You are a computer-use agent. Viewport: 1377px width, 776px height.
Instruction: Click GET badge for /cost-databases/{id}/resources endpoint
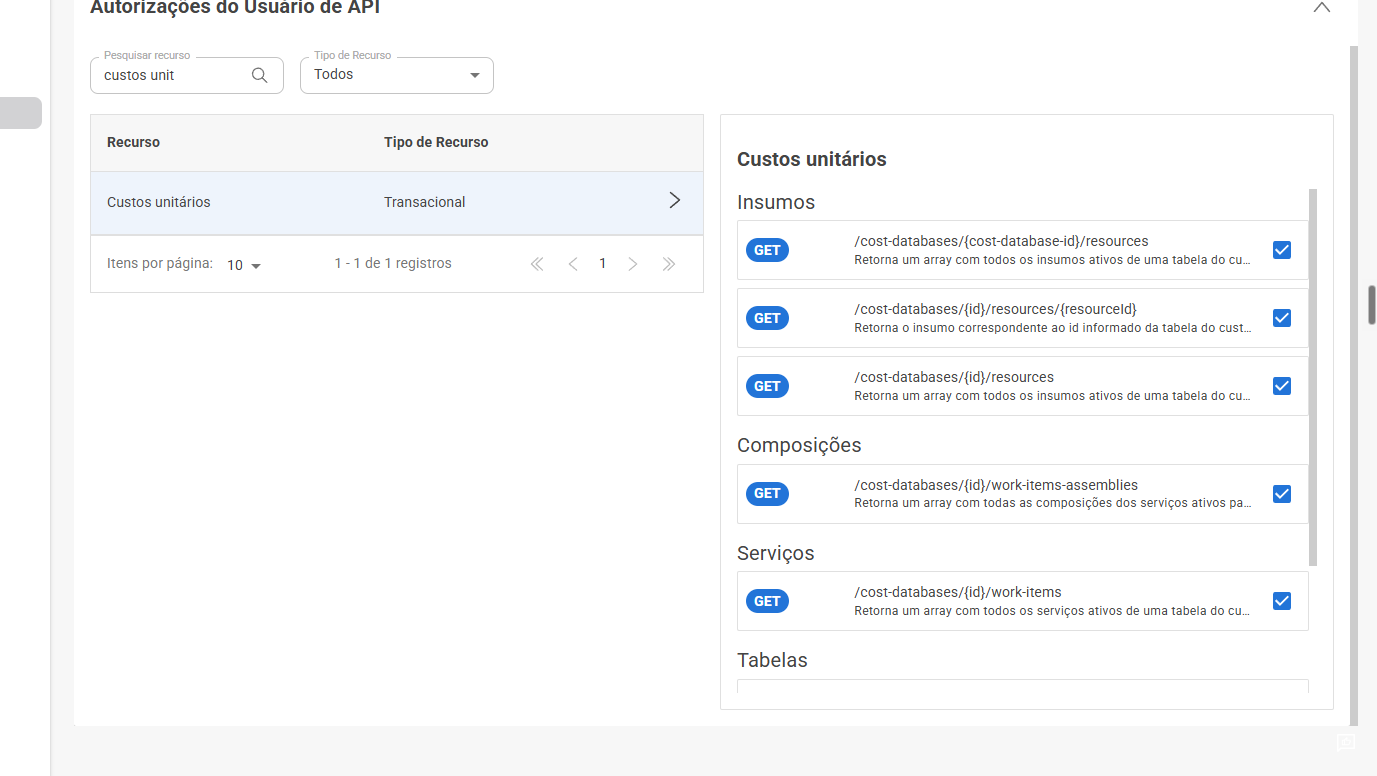click(x=767, y=386)
